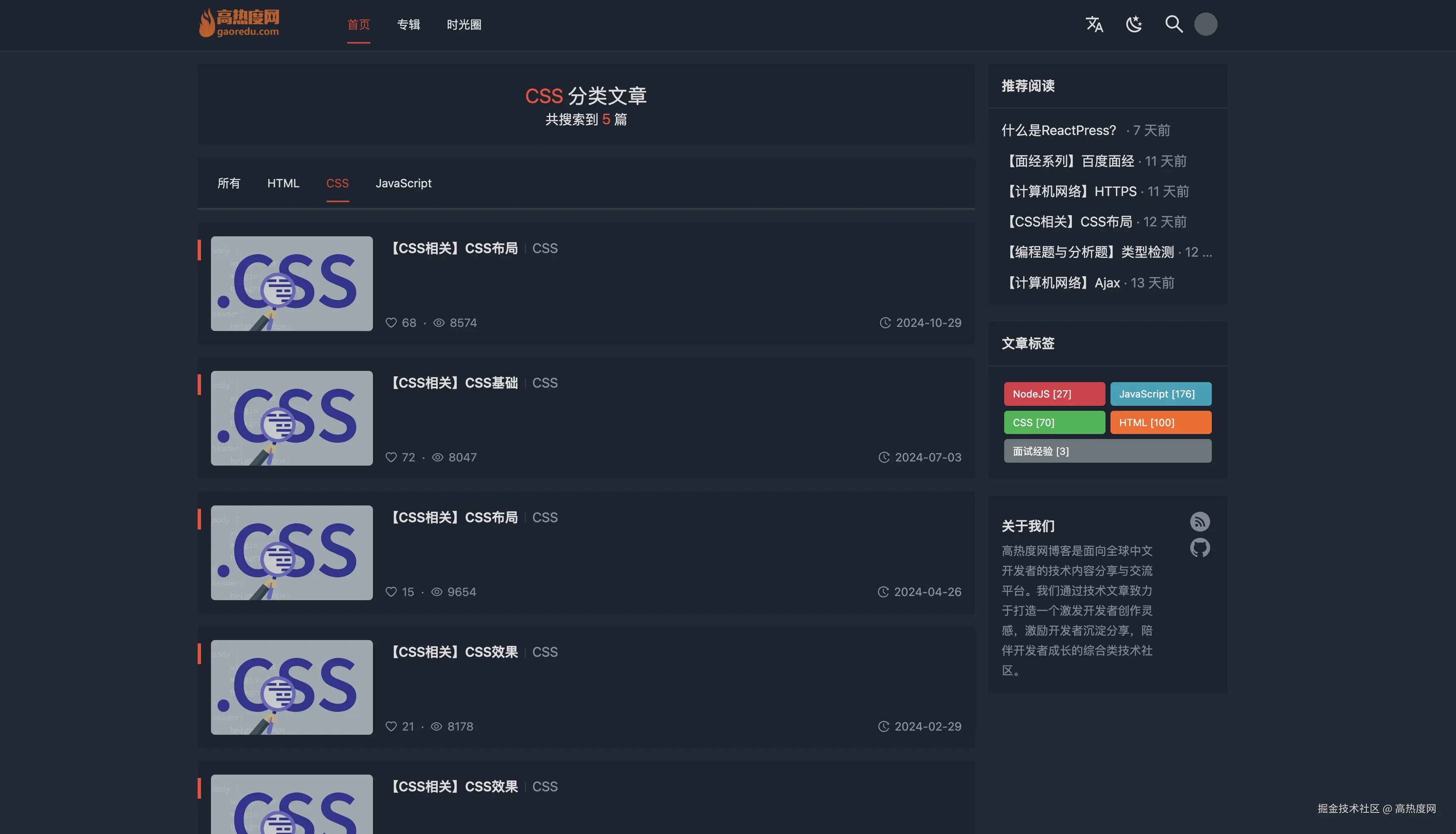Open the RSS feed icon

(1199, 521)
